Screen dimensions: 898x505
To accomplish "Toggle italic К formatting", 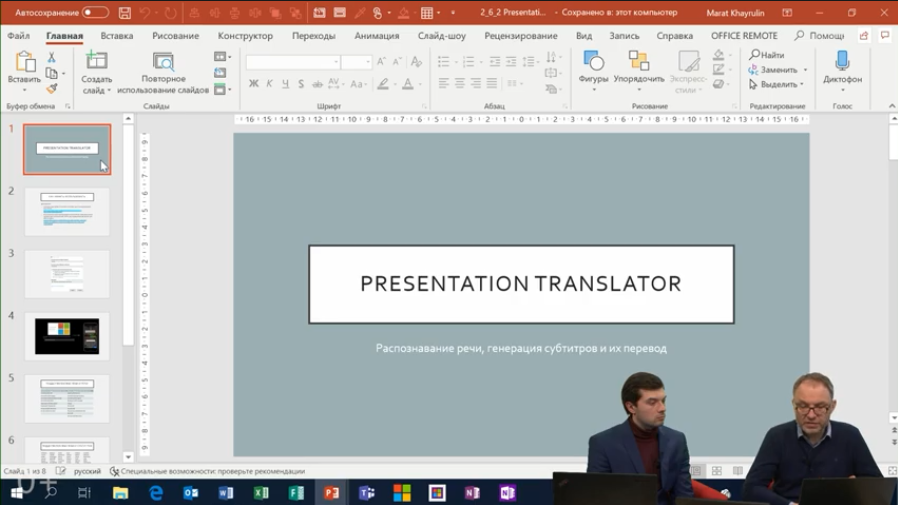I will (269, 84).
